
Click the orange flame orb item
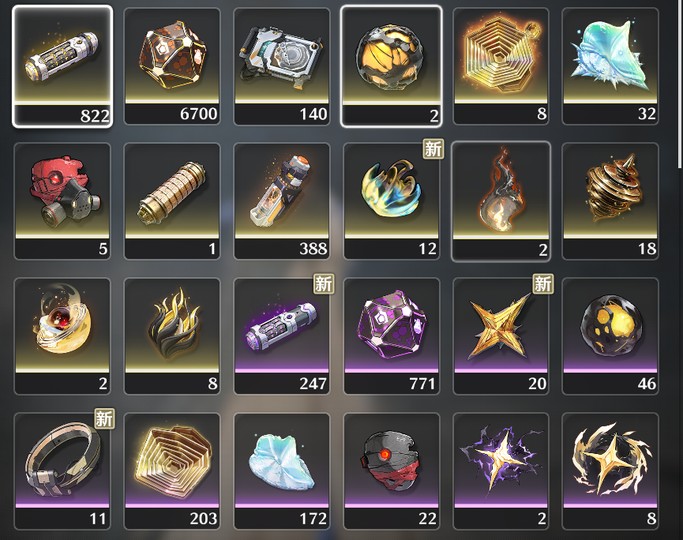point(501,201)
